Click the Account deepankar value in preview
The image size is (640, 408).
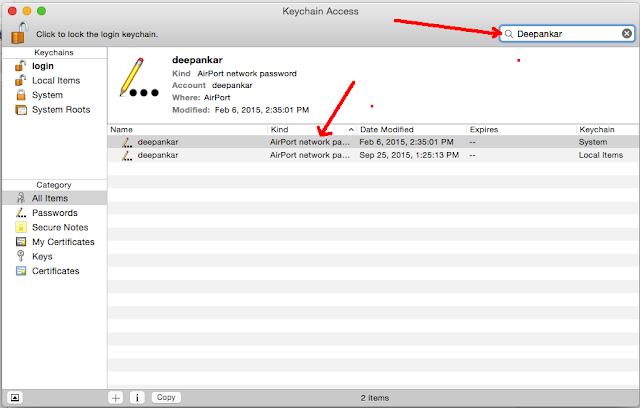pos(232,85)
